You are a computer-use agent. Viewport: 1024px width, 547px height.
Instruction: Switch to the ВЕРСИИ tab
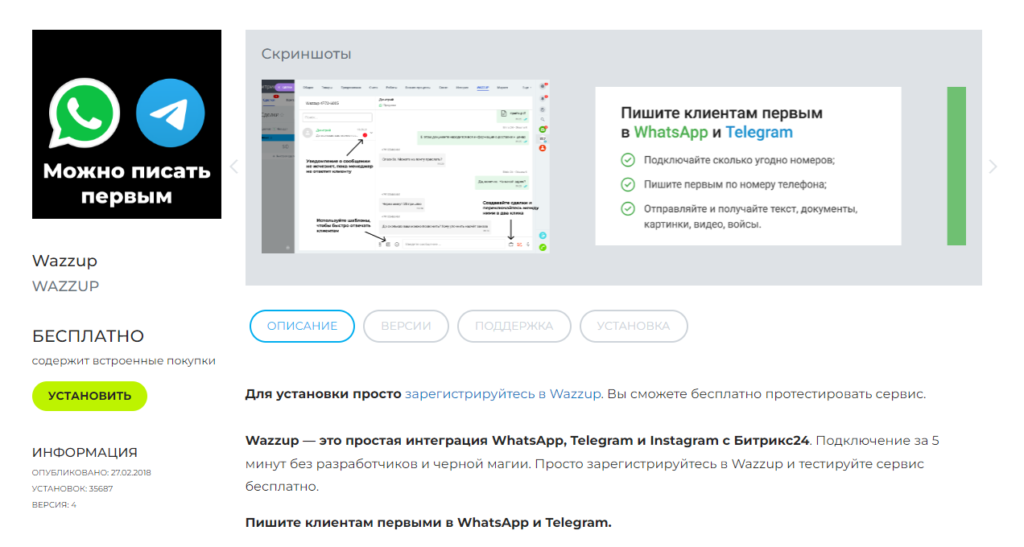pyautogui.click(x=405, y=326)
